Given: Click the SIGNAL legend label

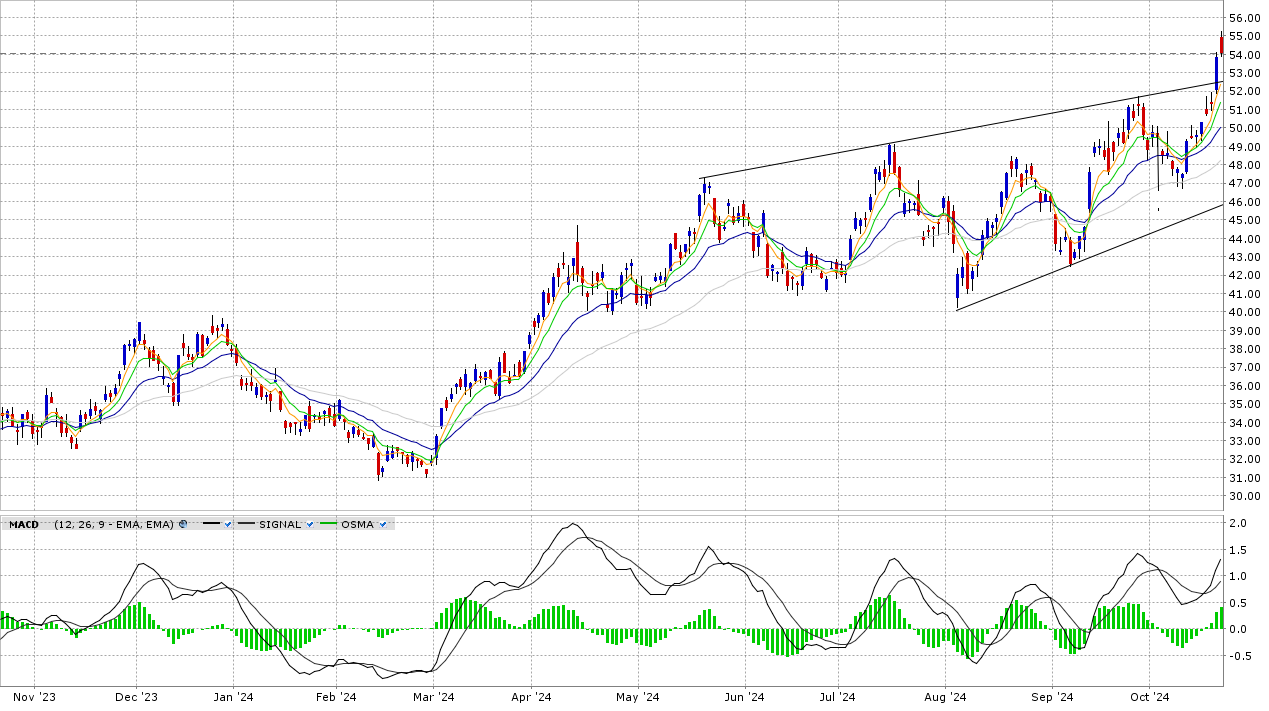Looking at the screenshot, I should coord(280,524).
